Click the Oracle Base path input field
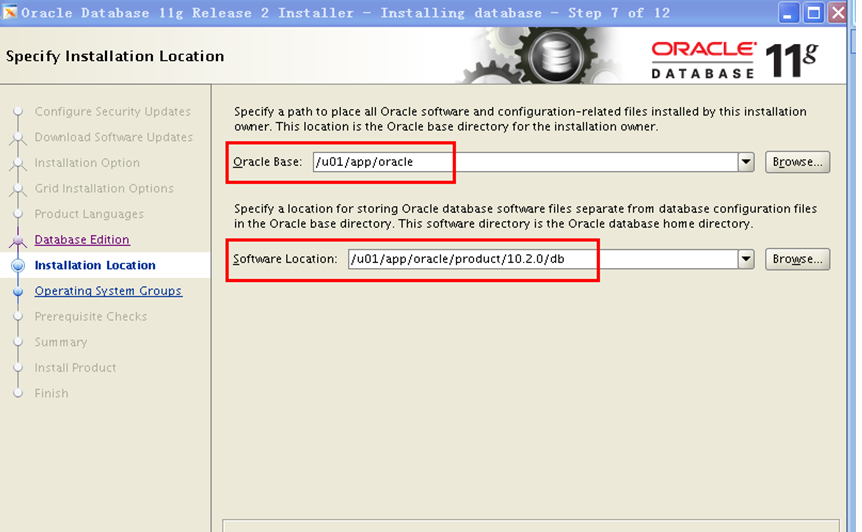 click(526, 162)
